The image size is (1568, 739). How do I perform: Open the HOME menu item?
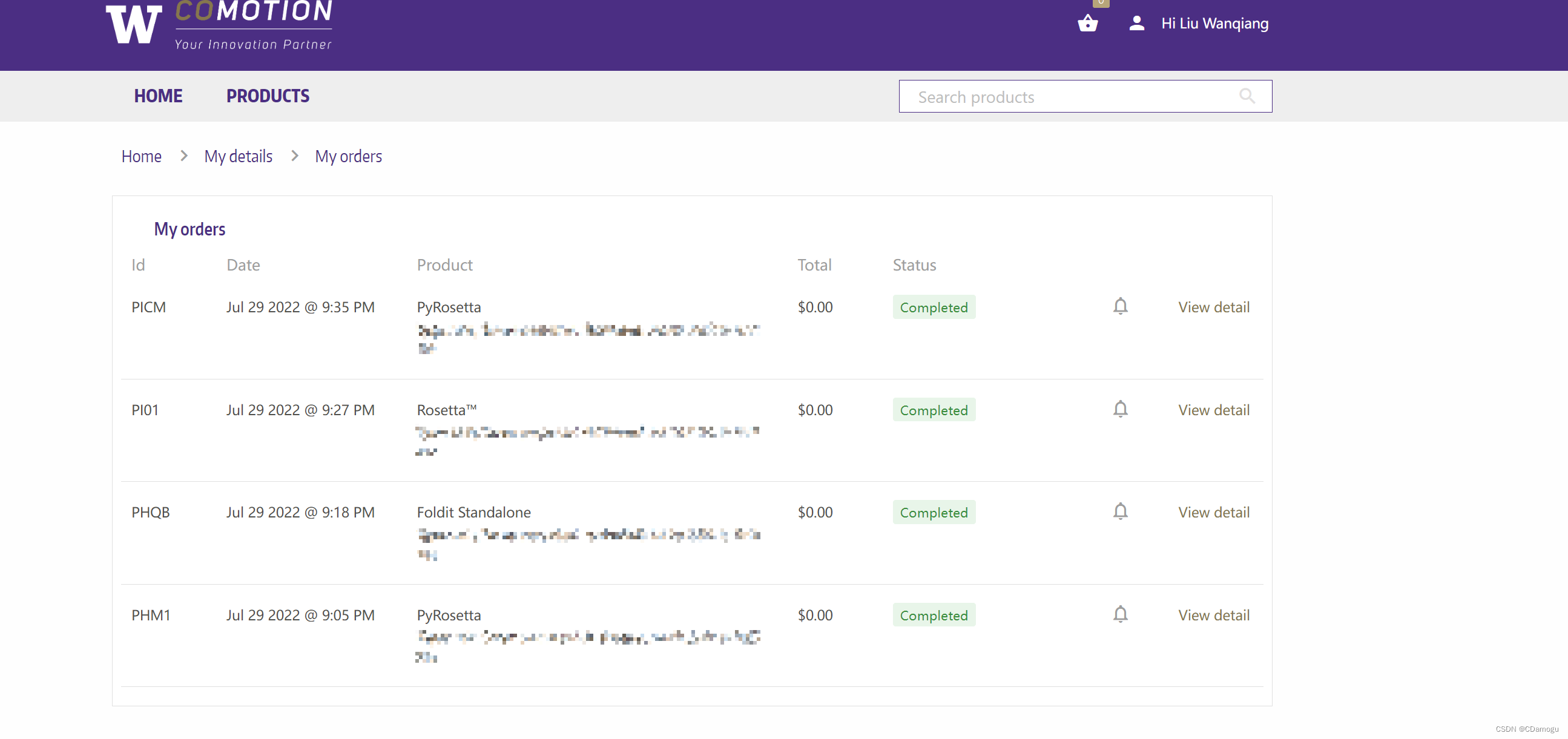pyautogui.click(x=158, y=96)
